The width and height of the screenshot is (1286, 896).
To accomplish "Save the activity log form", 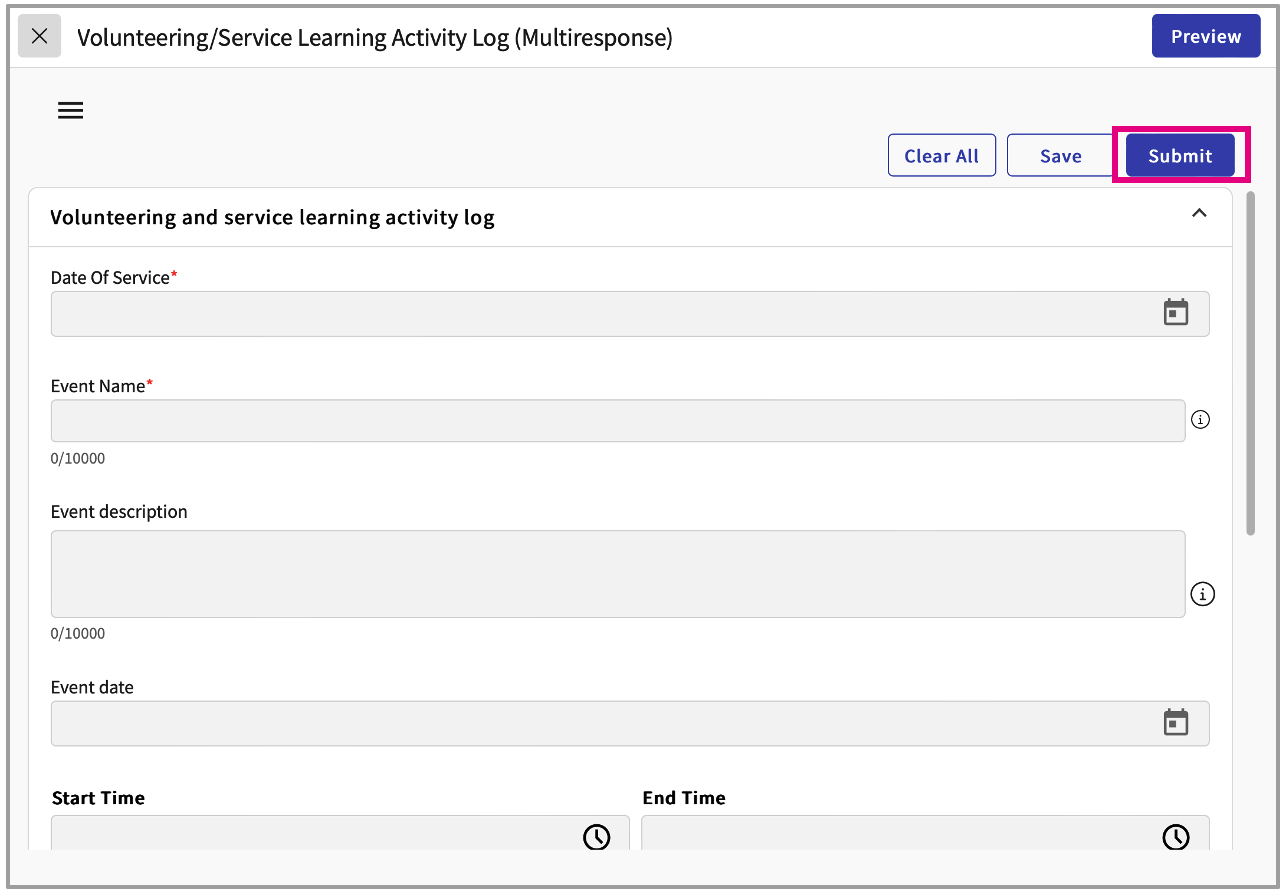I will (x=1060, y=156).
